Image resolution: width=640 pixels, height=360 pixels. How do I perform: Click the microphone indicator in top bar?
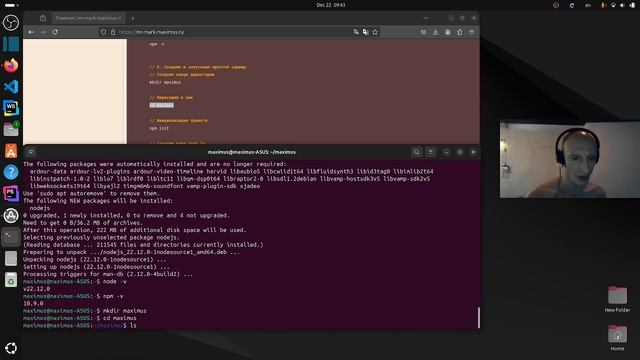point(603,5)
